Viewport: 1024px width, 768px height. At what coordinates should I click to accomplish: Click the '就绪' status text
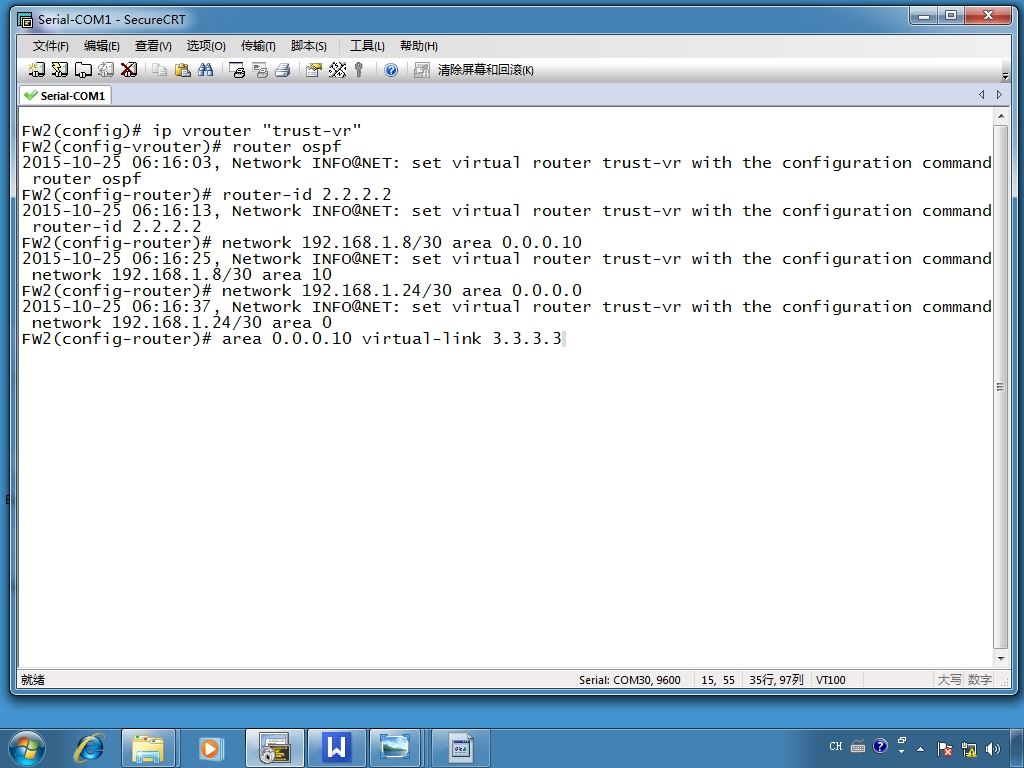pyautogui.click(x=33, y=680)
